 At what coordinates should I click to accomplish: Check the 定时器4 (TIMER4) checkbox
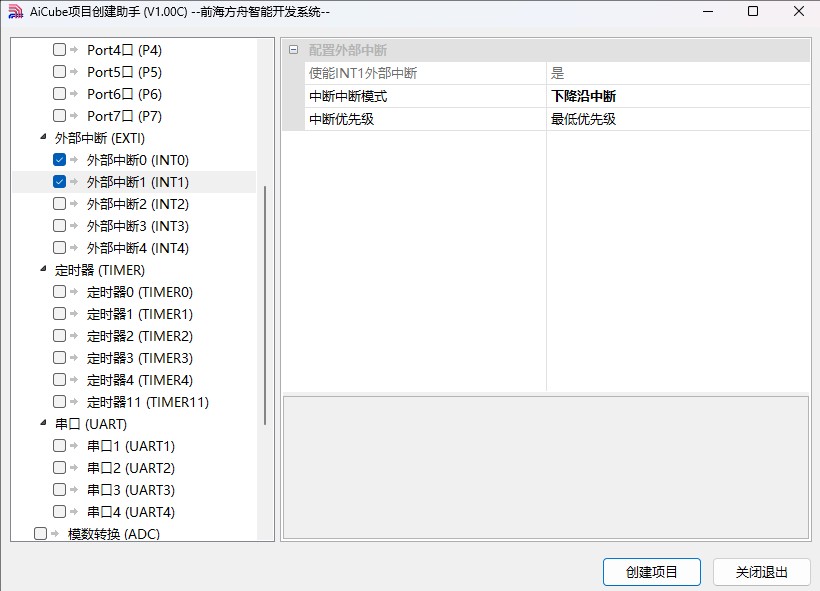coord(60,379)
